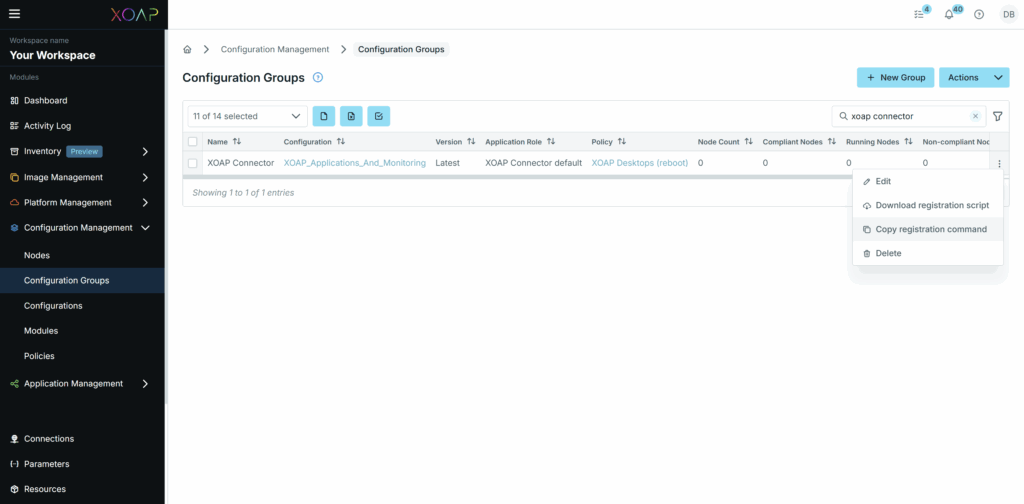The width and height of the screenshot is (1024, 504).
Task: Expand the Application Management sidebar section
Action: click(146, 384)
